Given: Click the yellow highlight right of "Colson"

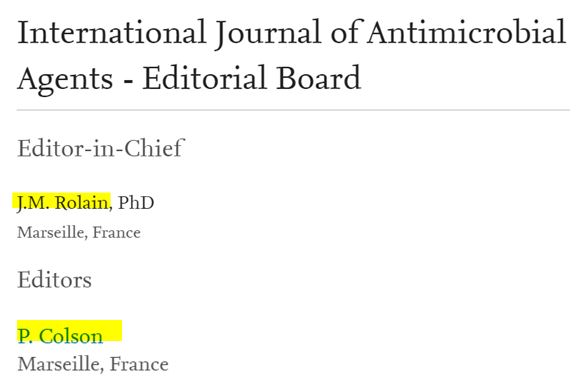Looking at the screenshot, I should pos(113,331).
